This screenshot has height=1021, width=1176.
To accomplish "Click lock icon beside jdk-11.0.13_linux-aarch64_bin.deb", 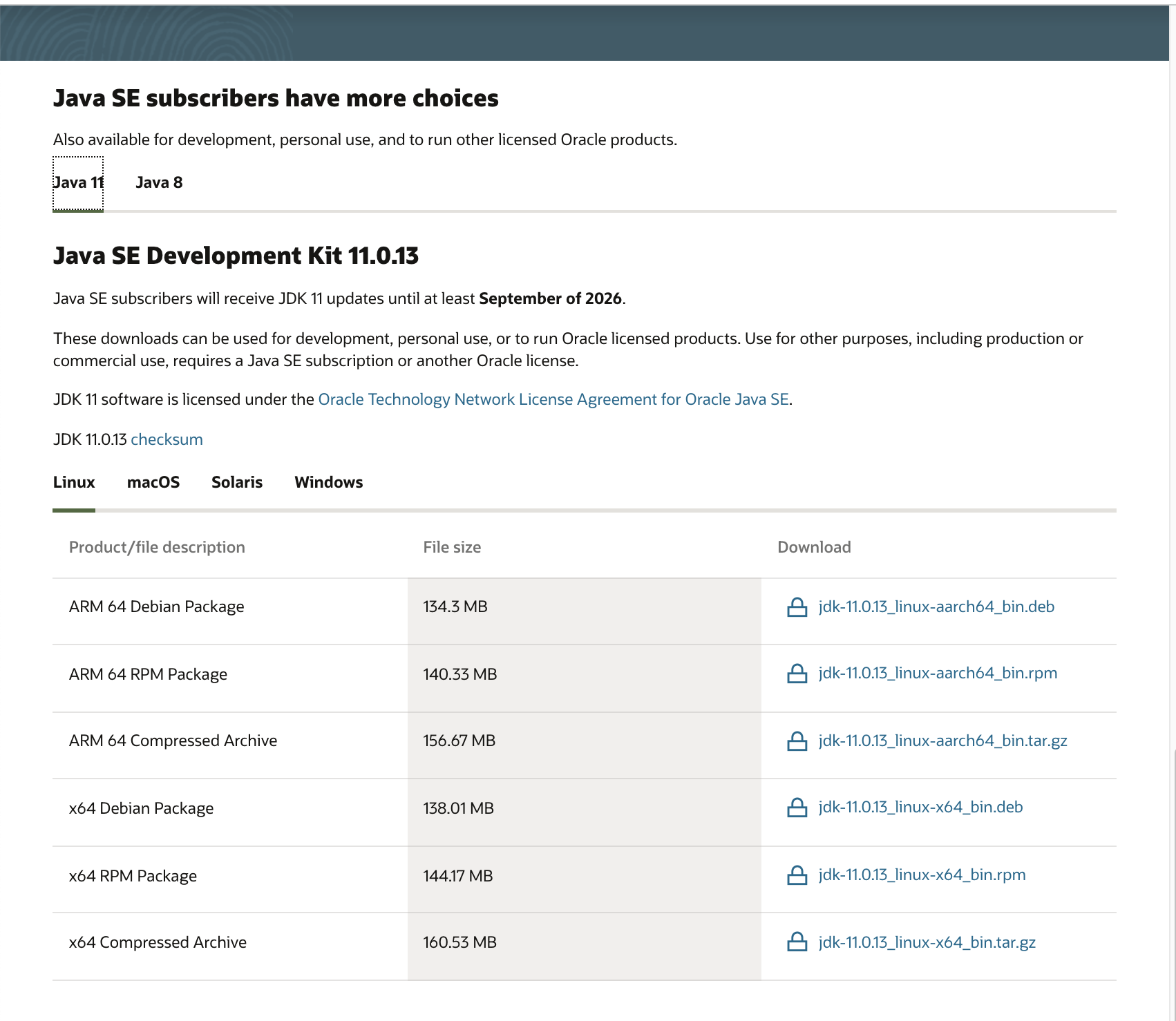I will click(797, 607).
